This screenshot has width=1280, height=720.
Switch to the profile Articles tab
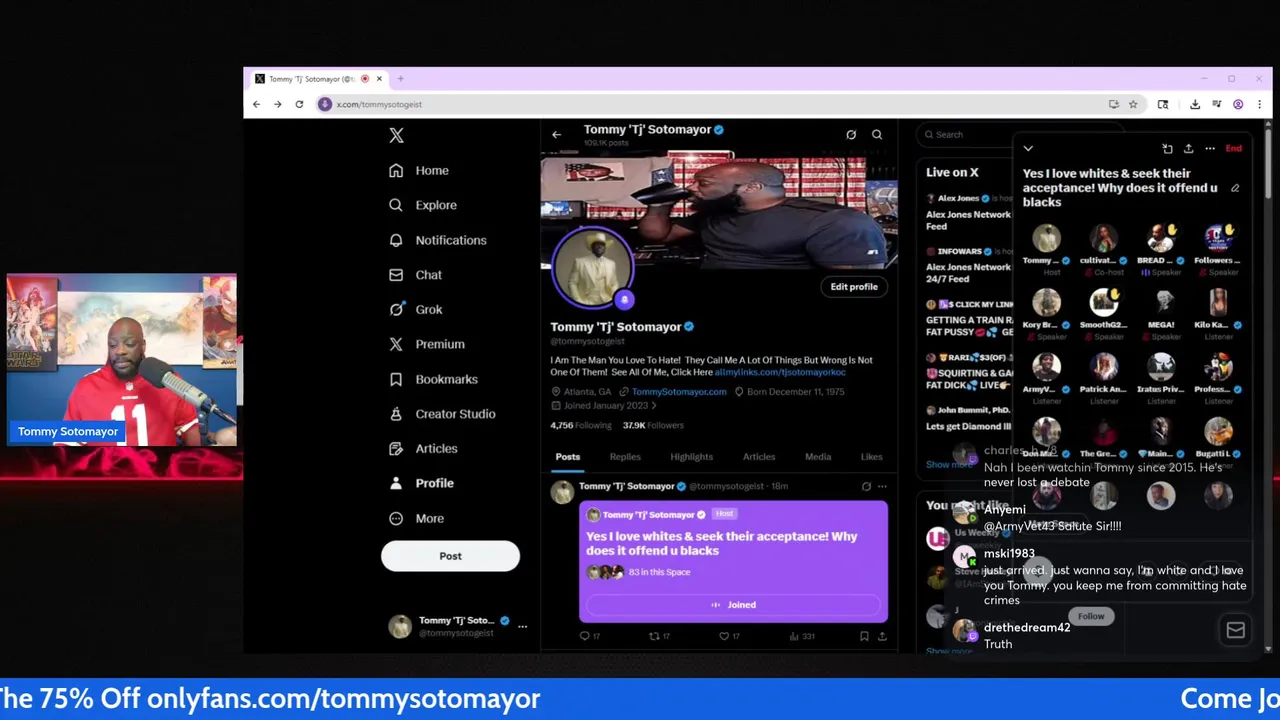(759, 457)
